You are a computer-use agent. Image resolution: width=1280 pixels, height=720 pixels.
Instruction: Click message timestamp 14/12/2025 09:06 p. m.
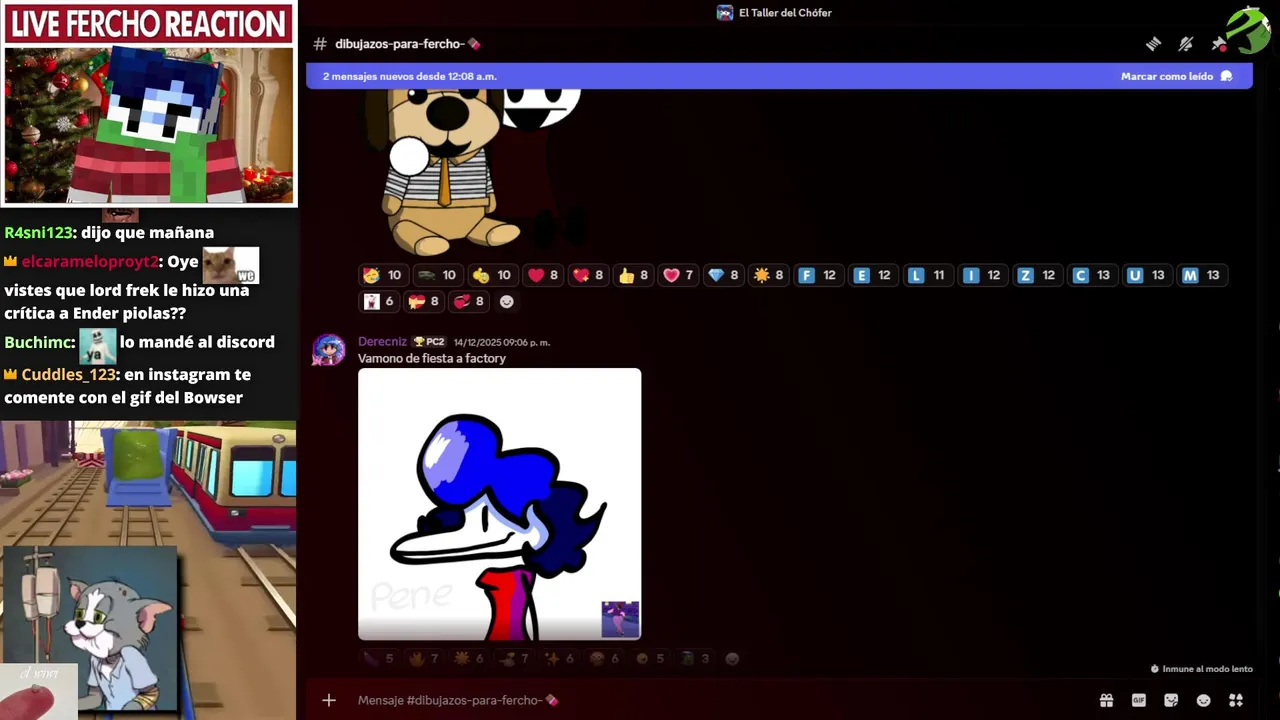pyautogui.click(x=502, y=342)
